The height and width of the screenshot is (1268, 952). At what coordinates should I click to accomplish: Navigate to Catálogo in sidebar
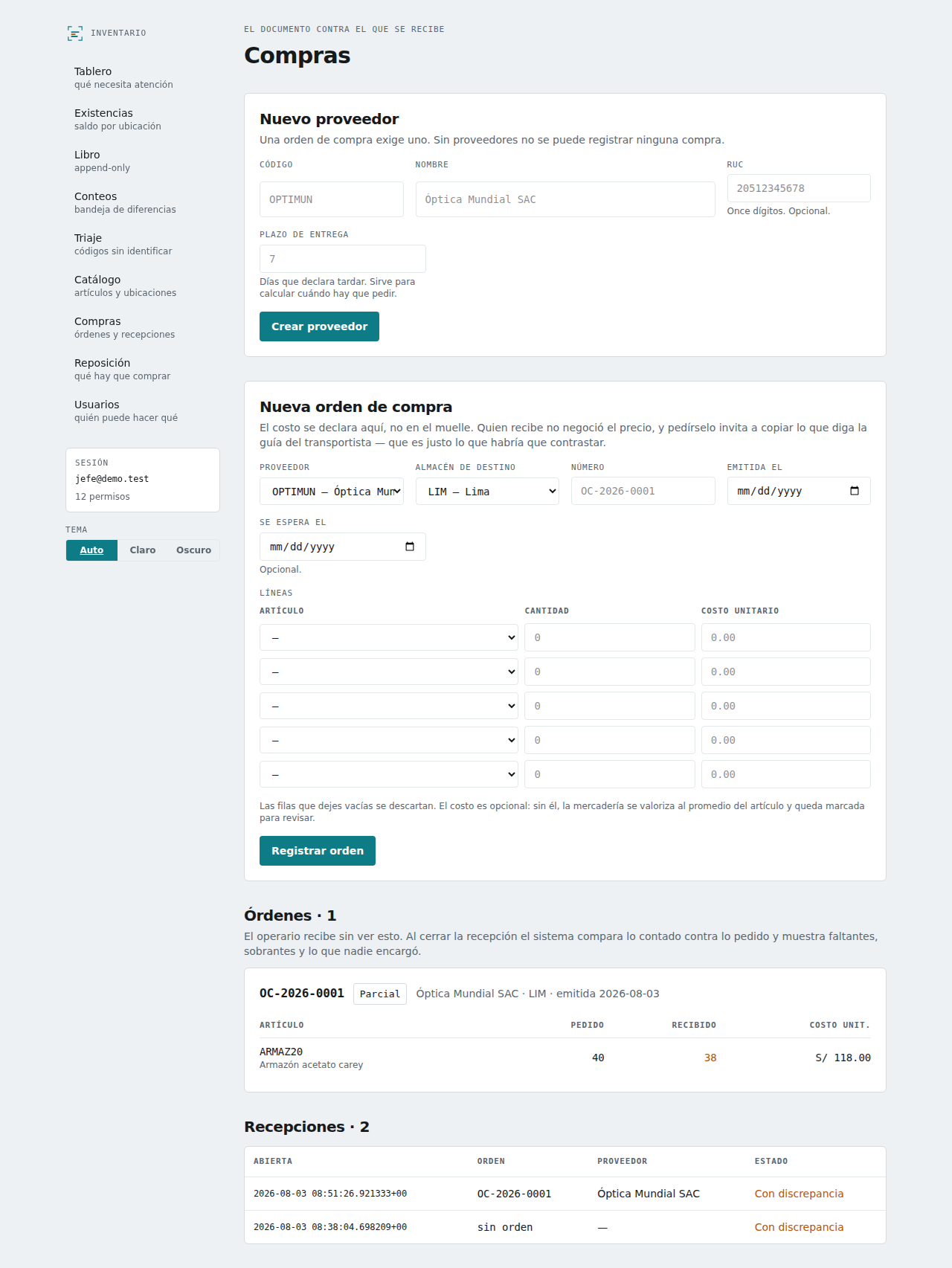[x=125, y=286]
